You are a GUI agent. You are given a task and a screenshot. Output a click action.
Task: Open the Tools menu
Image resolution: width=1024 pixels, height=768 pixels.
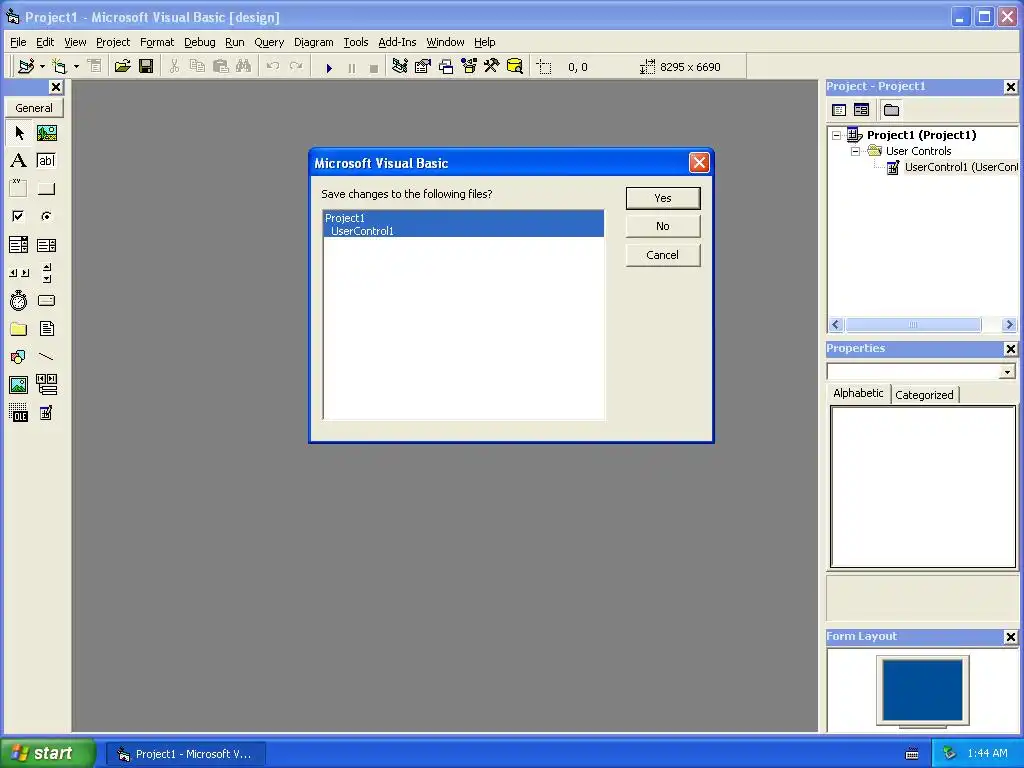pos(356,42)
